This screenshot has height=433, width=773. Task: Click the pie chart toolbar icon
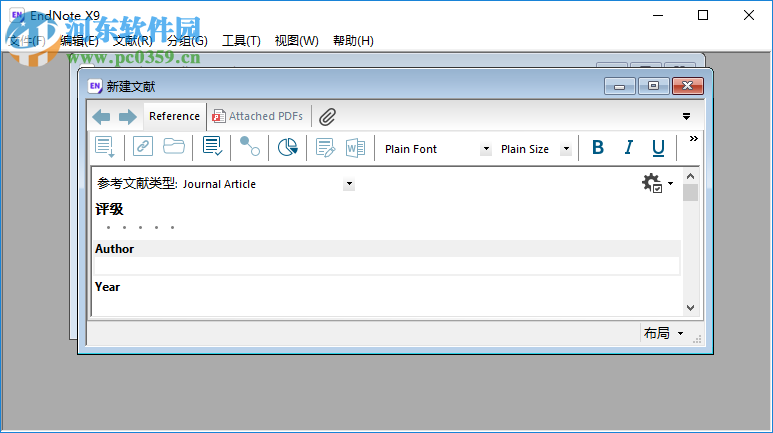coord(287,147)
